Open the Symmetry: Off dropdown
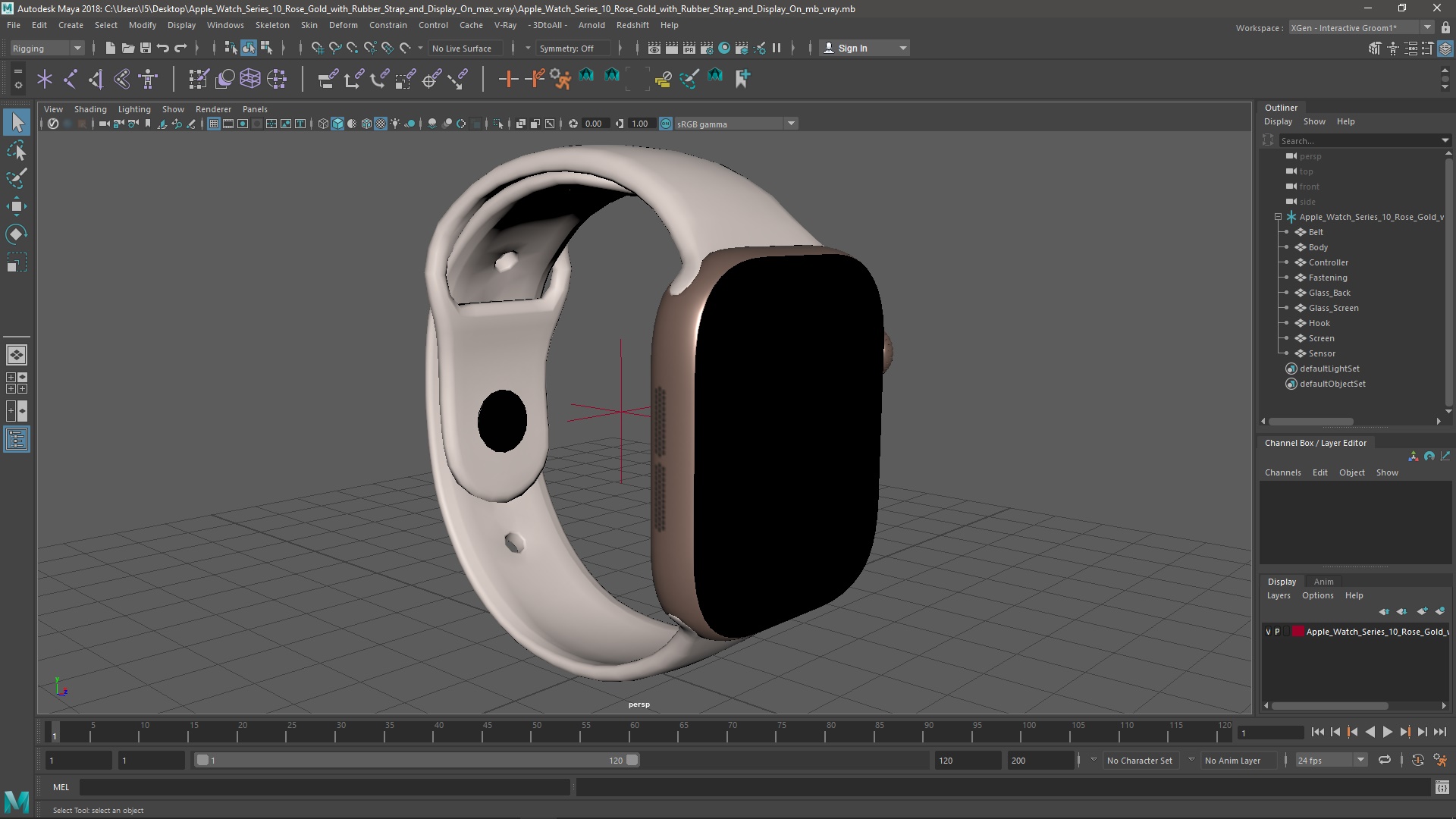1456x819 pixels. pos(573,48)
